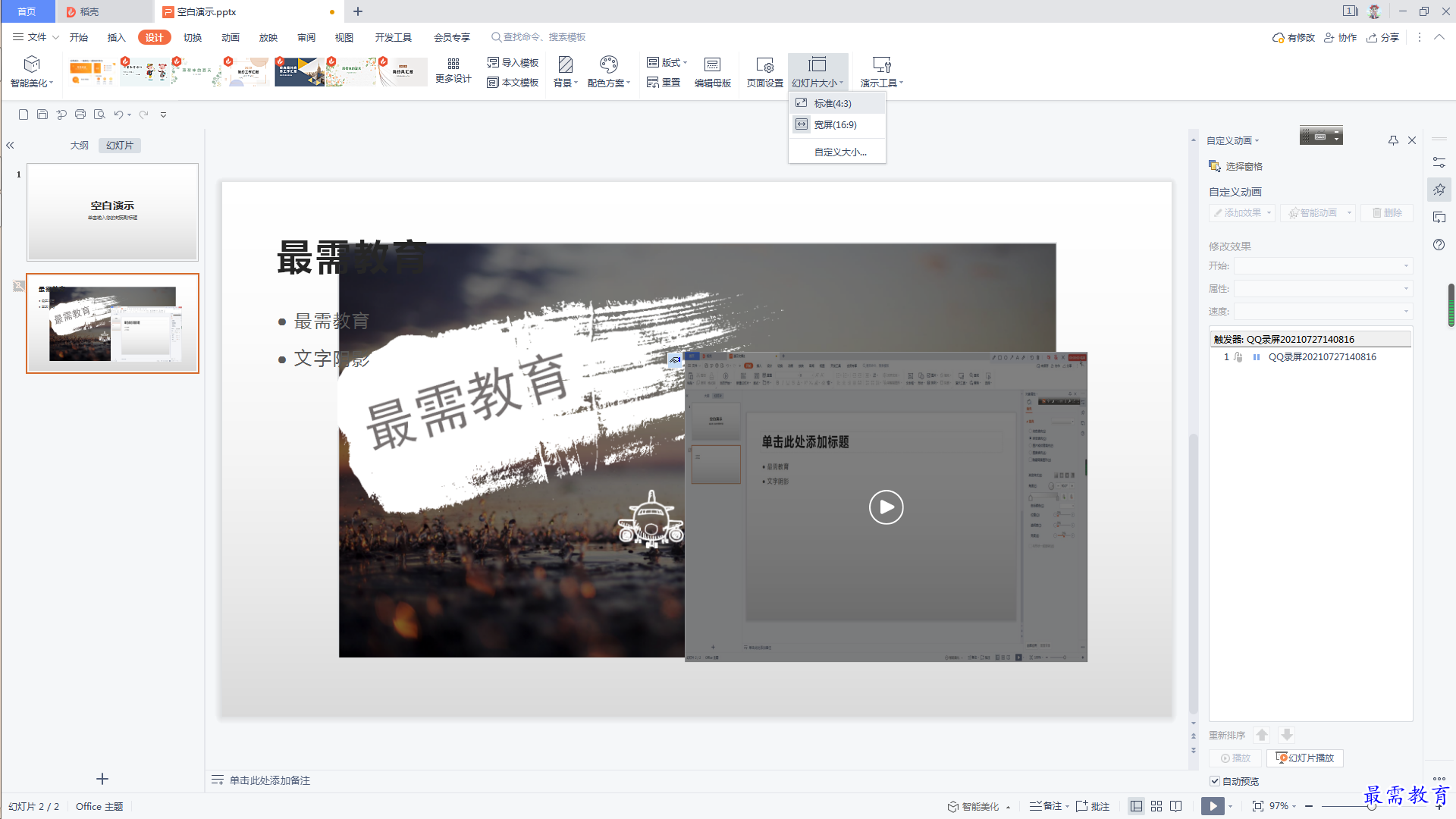The height and width of the screenshot is (819, 1456).
Task: Click the Save icon in quick toolbar
Action: pyautogui.click(x=42, y=115)
